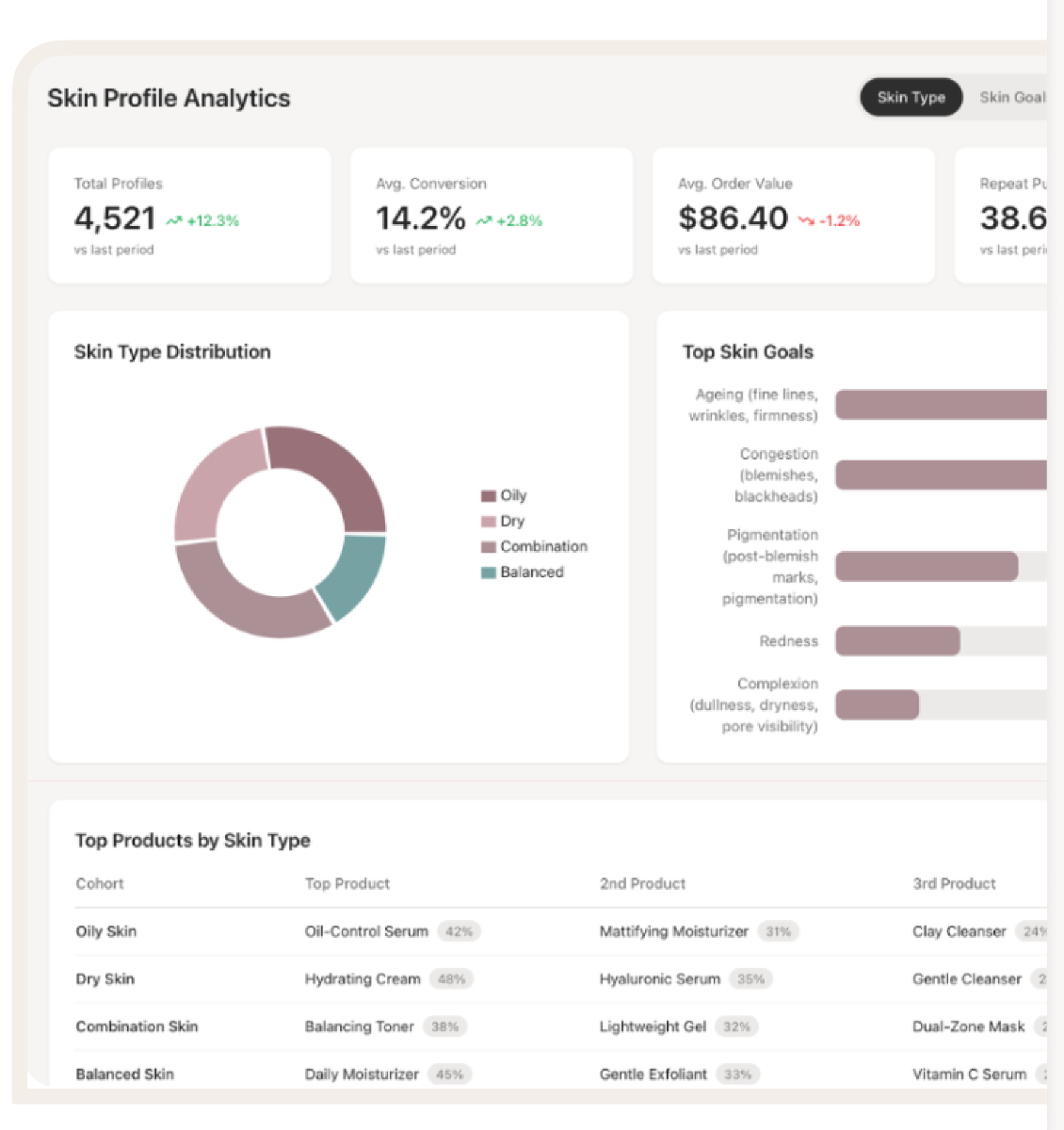1064x1130 pixels.
Task: Click the Daily Moisturizer product
Action: (x=362, y=1074)
